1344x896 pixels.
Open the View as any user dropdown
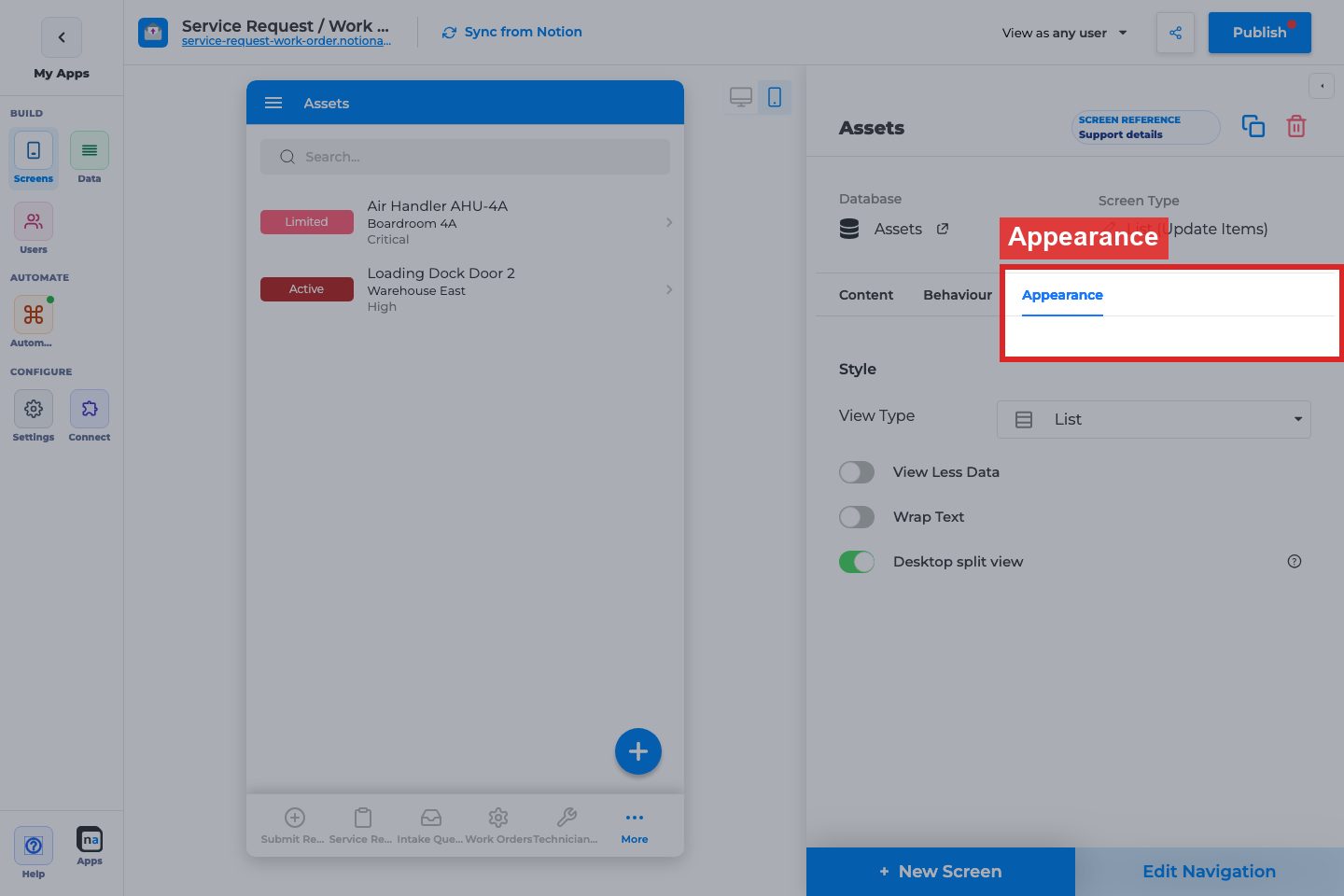tap(1065, 33)
